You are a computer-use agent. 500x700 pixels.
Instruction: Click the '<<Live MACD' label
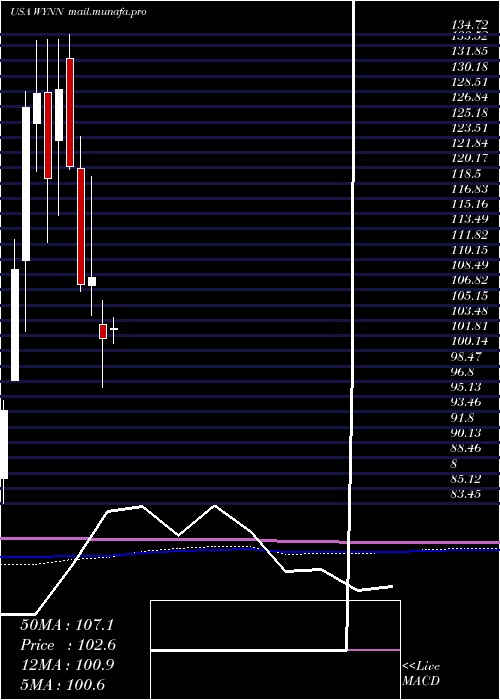coord(421,673)
